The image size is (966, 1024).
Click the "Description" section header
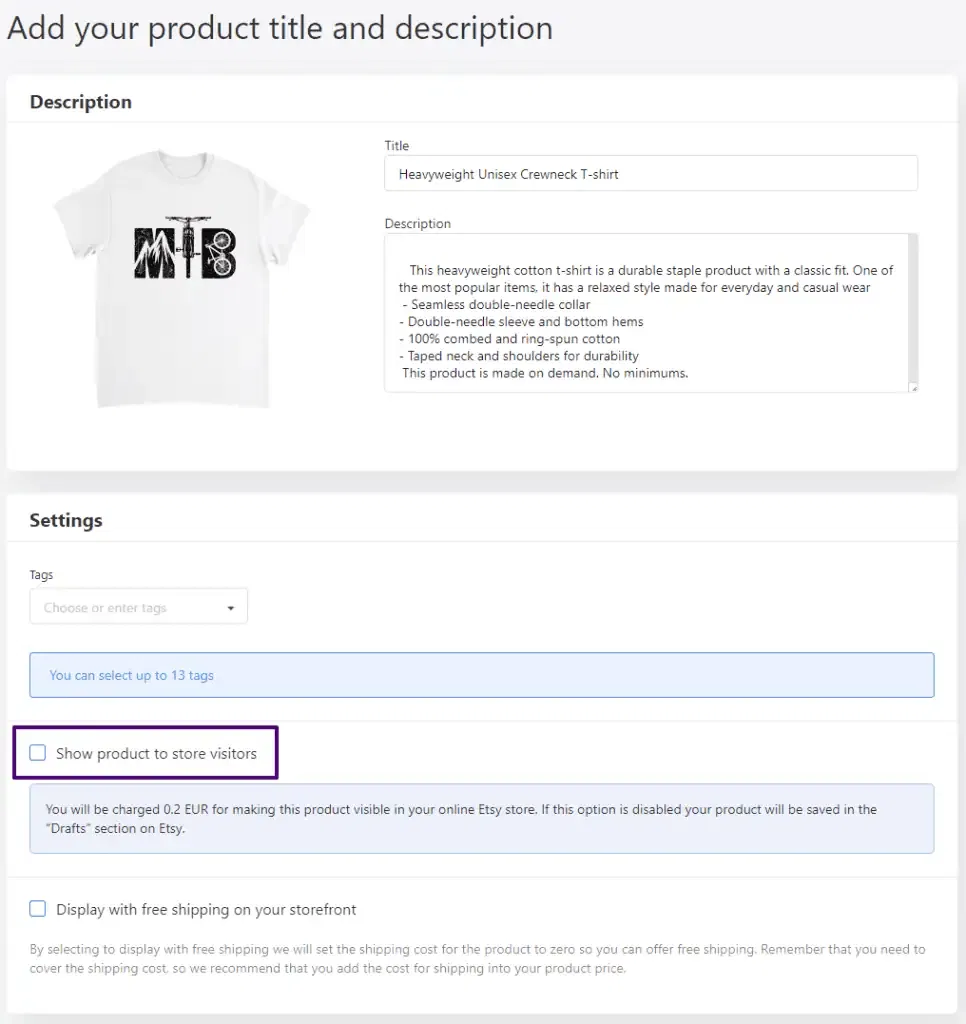tap(80, 101)
